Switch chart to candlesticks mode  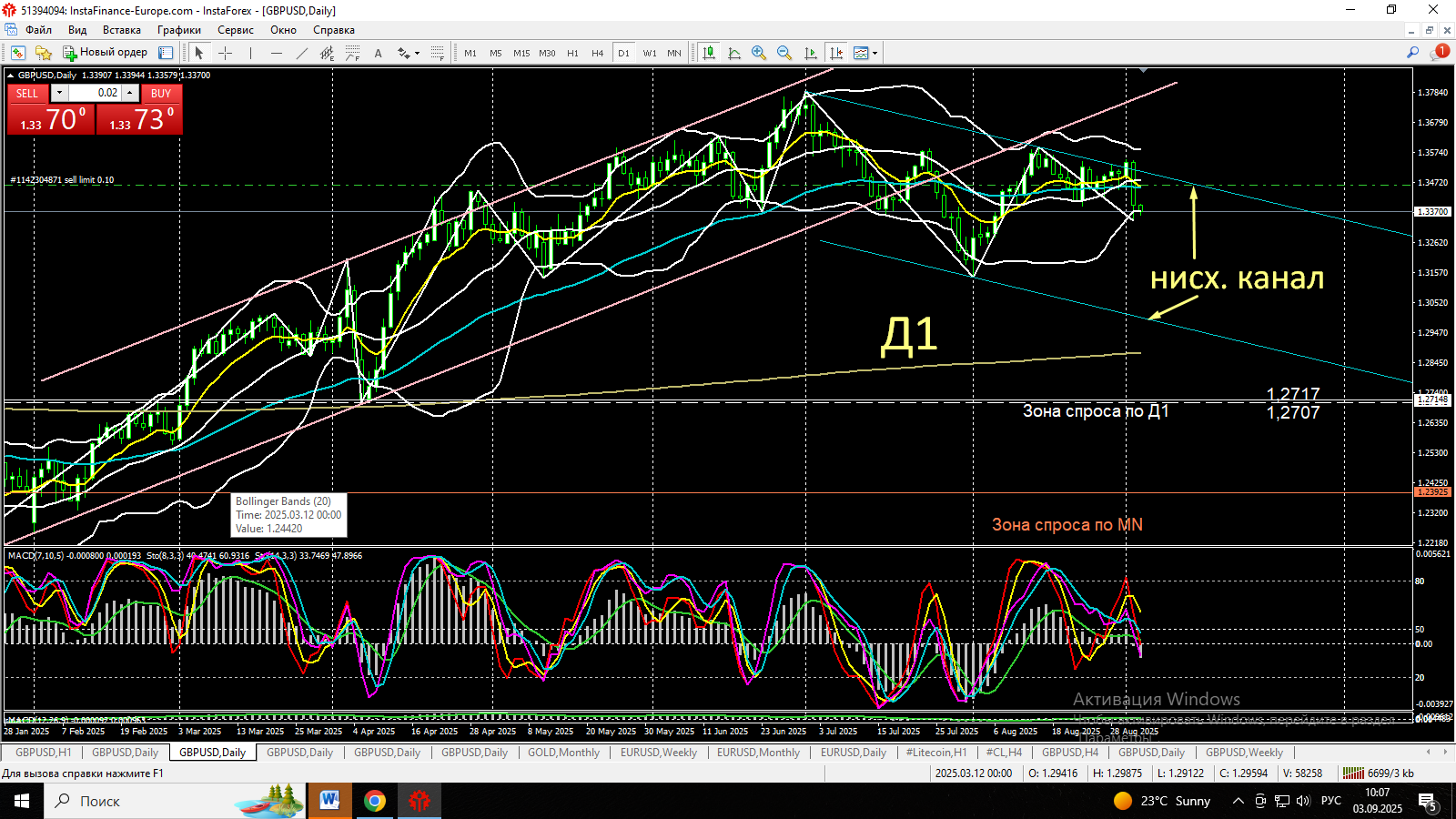point(709,53)
